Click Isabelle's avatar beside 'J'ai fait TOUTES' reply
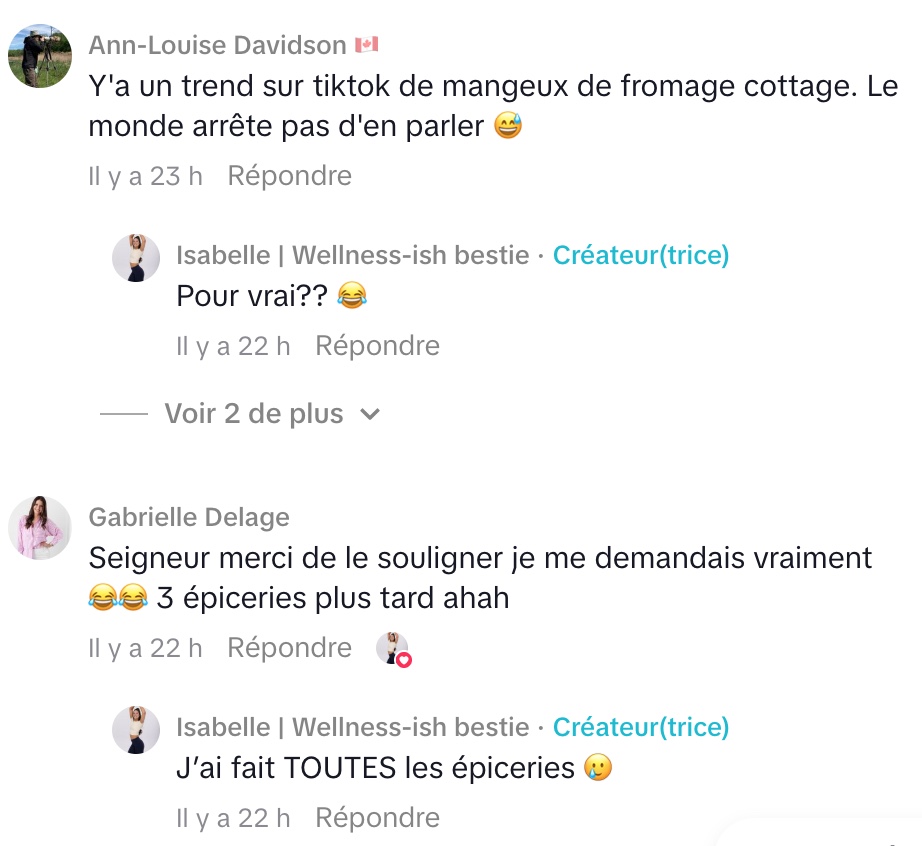The image size is (922, 846). tap(136, 730)
